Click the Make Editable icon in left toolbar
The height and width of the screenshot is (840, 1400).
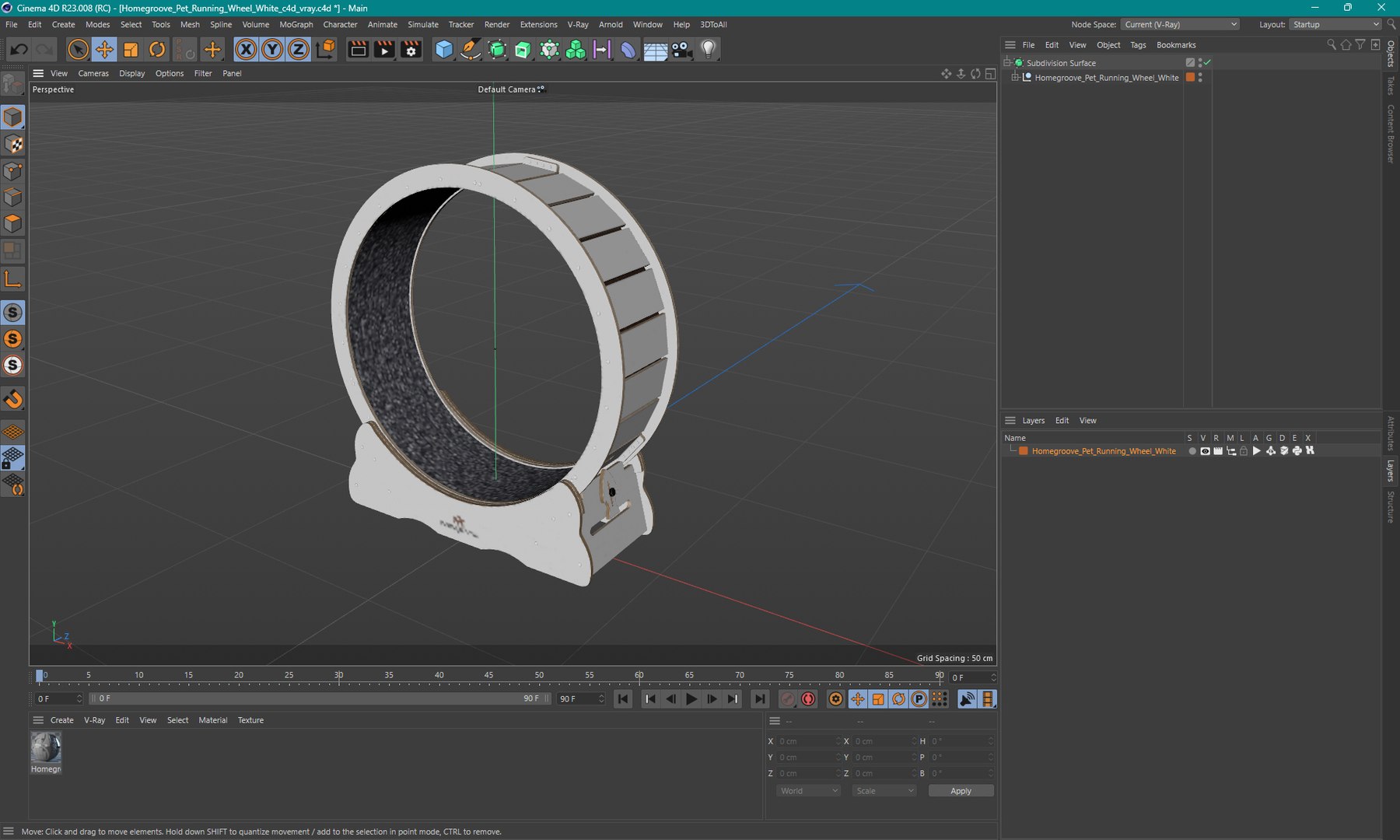coord(13,82)
